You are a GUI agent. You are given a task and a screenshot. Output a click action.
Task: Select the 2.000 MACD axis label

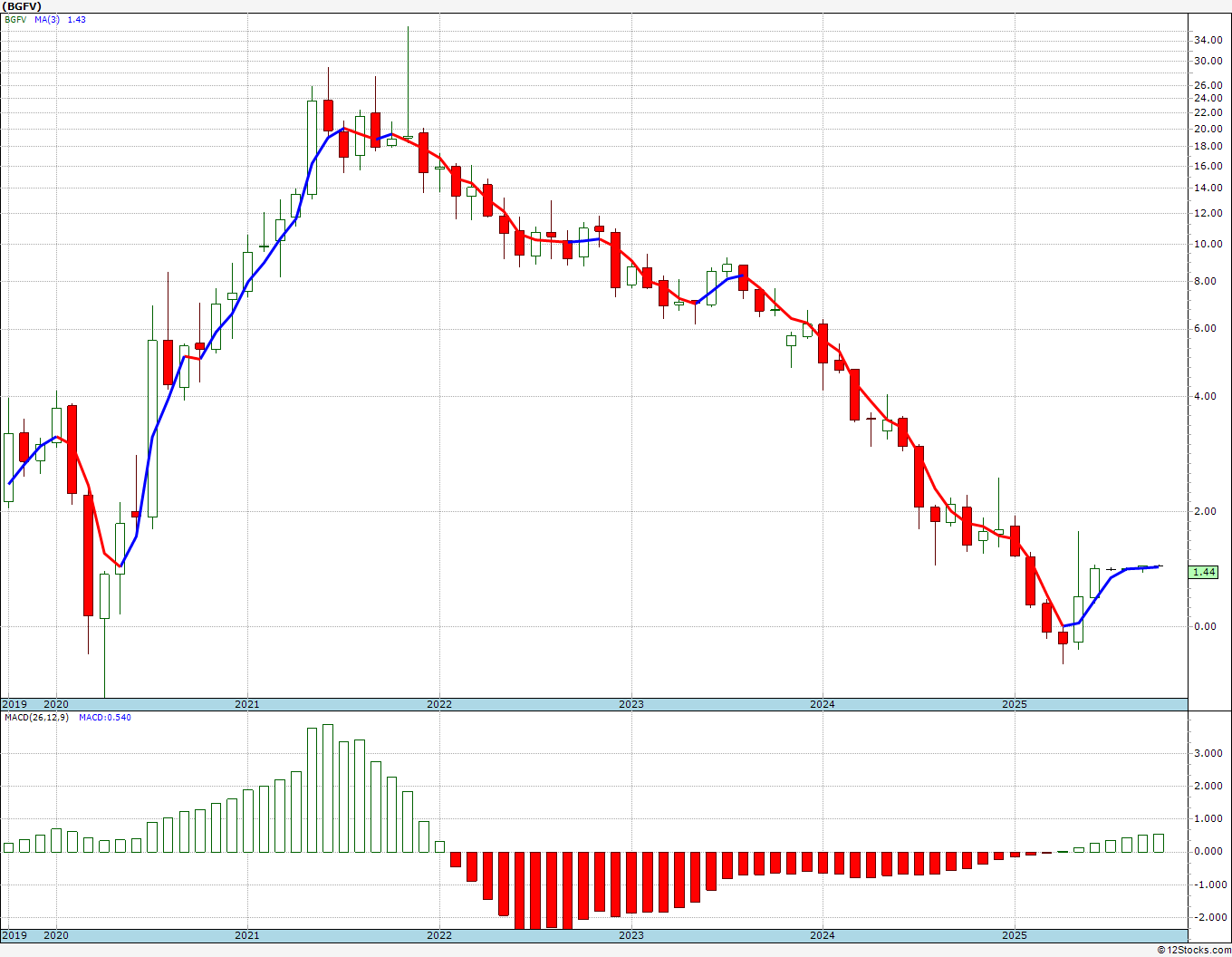pos(1208,786)
